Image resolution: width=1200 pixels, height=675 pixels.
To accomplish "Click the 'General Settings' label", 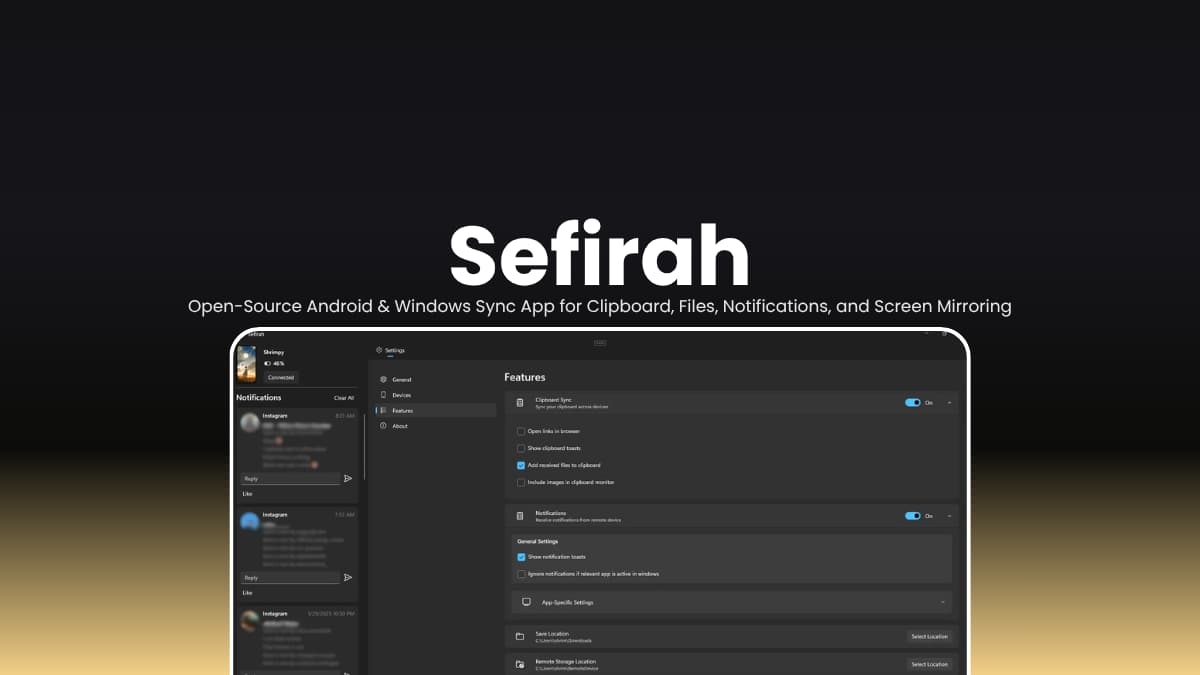I will [537, 541].
